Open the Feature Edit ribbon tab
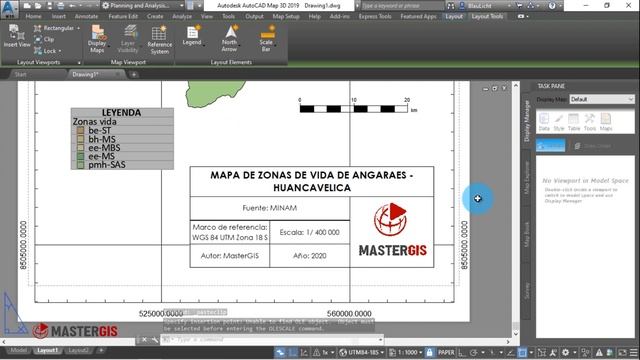The image size is (640, 360). click(123, 16)
